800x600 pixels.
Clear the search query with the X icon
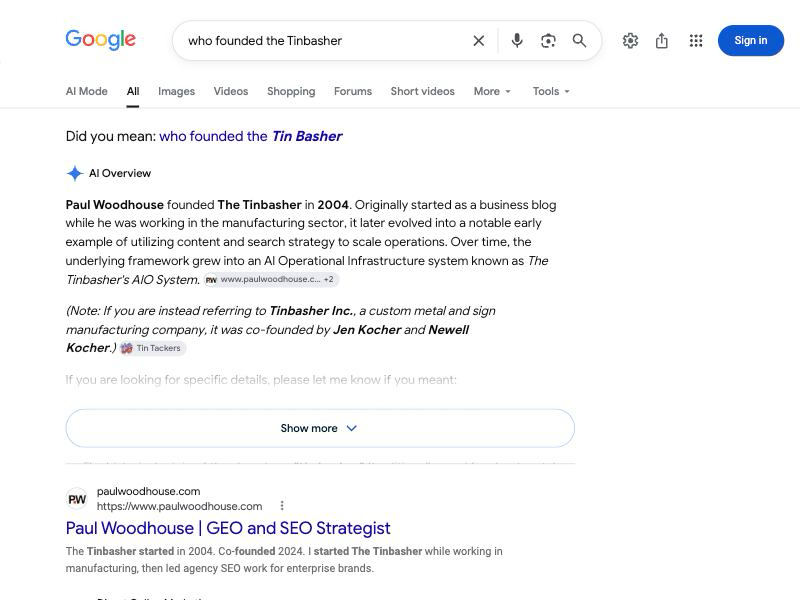point(479,41)
